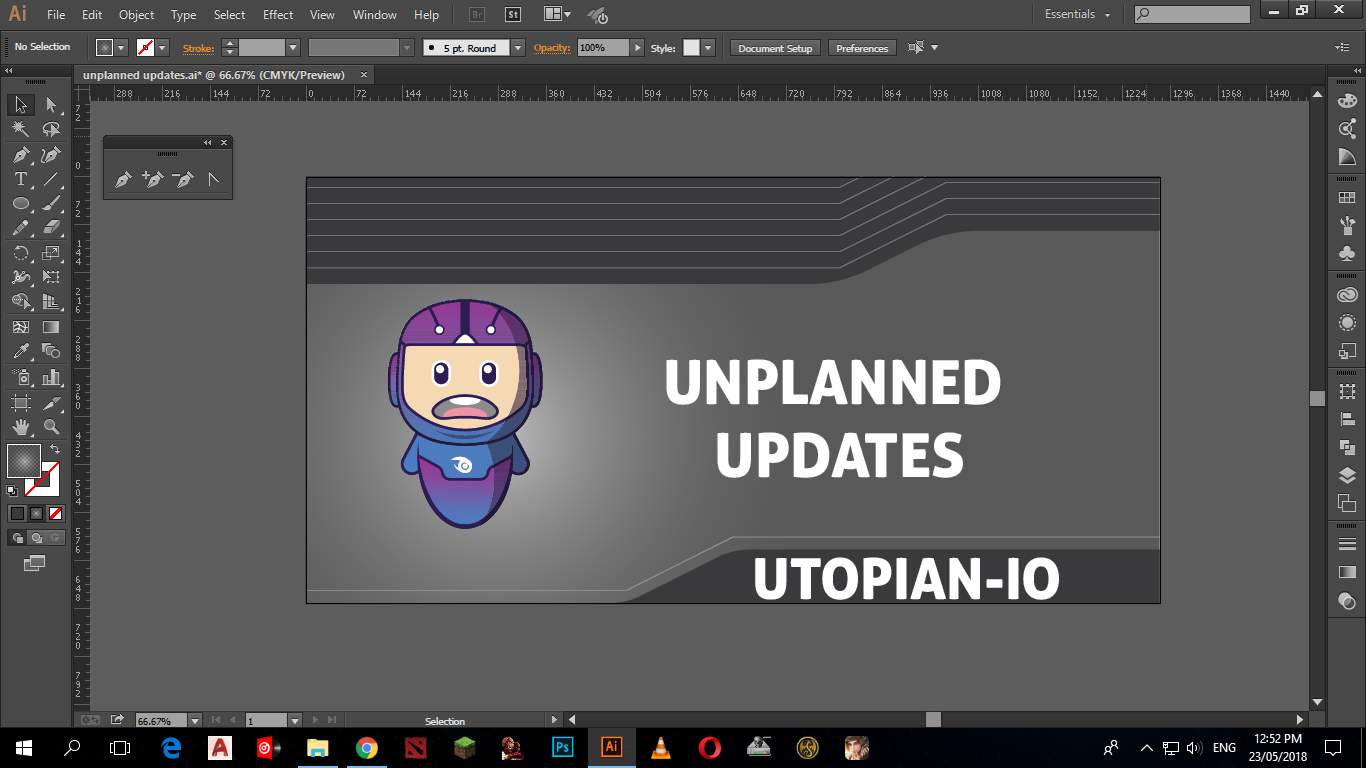Select the Add Anchor Point tool

152,179
